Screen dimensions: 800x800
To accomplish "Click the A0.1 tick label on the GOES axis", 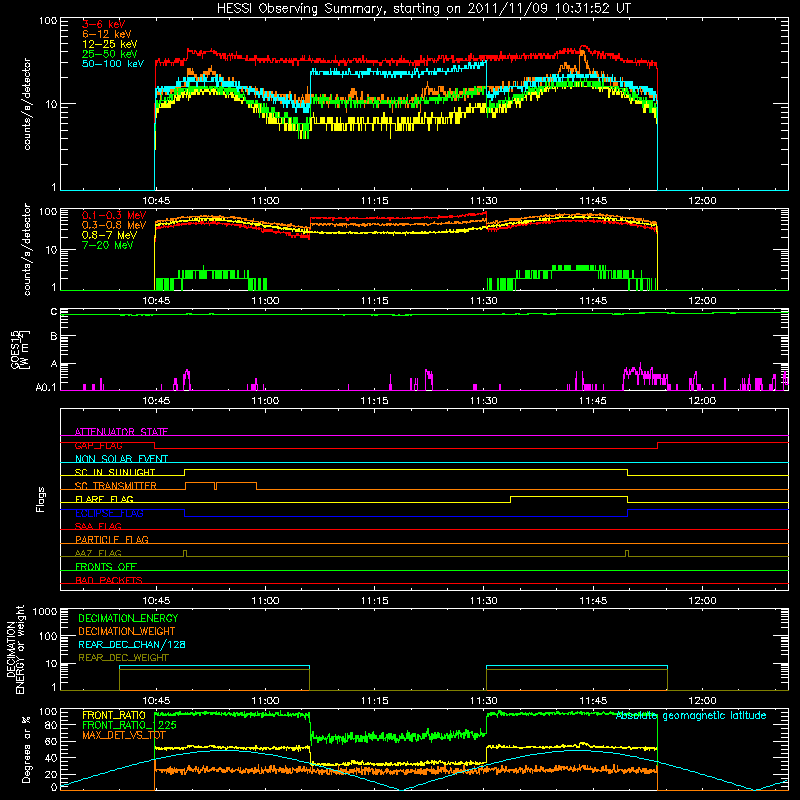I will [46, 388].
